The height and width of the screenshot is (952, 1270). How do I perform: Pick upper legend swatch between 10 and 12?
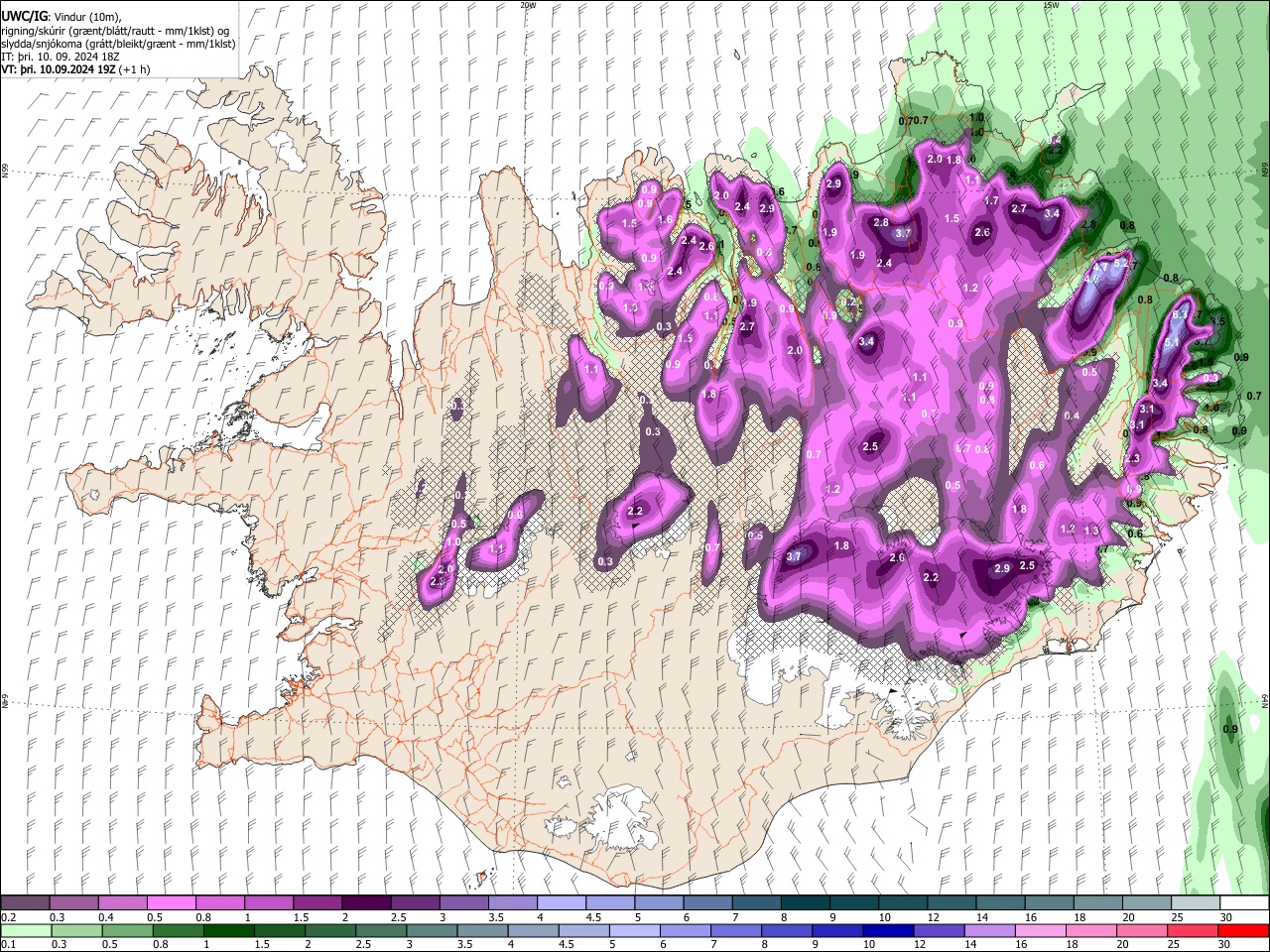pos(902,903)
